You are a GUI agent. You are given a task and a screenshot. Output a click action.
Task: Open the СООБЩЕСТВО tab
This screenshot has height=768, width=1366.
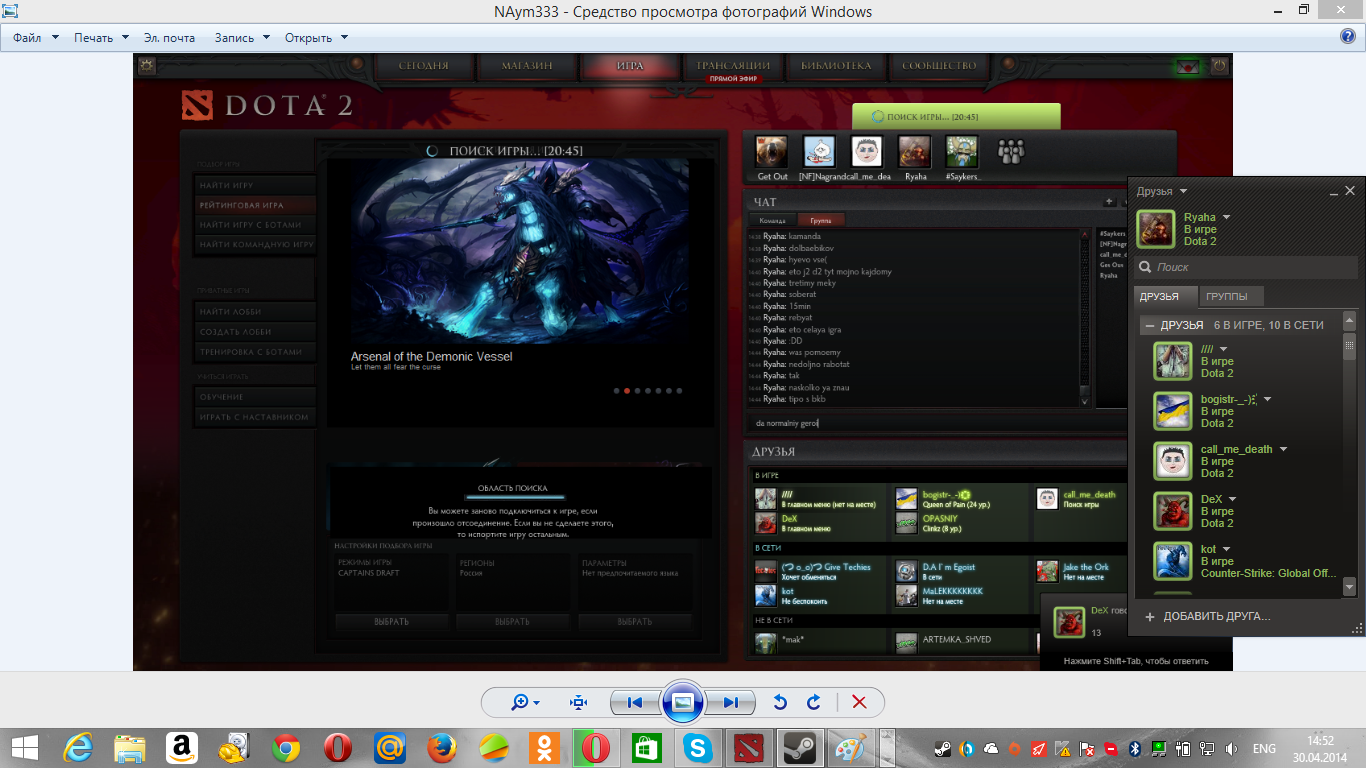[x=939, y=66]
